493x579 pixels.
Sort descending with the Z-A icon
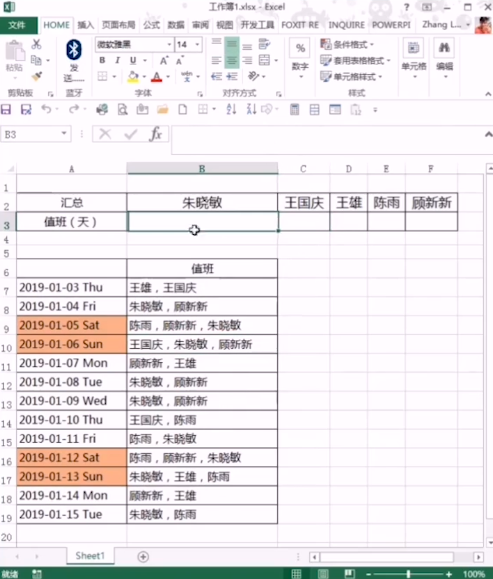(x=251, y=109)
